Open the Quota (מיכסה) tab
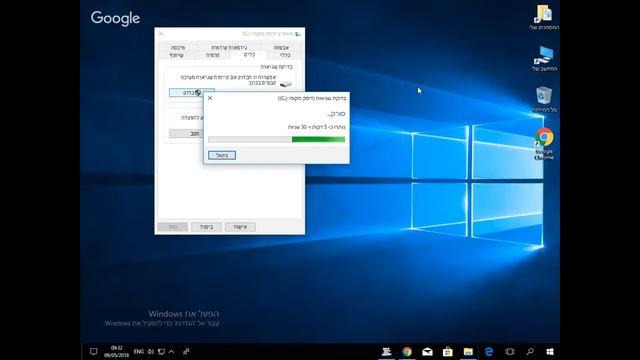The height and width of the screenshot is (360, 640). tap(178, 47)
